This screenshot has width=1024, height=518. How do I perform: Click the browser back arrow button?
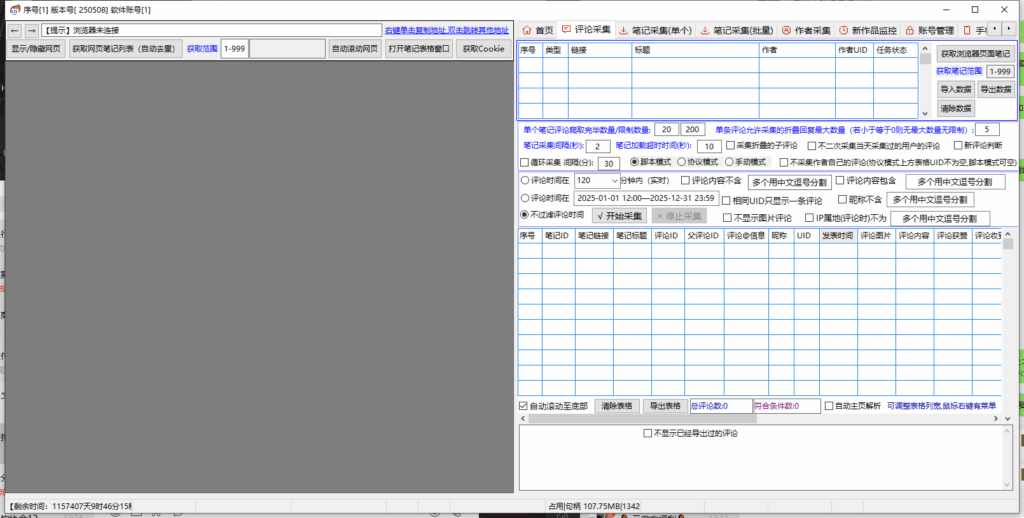click(x=15, y=30)
